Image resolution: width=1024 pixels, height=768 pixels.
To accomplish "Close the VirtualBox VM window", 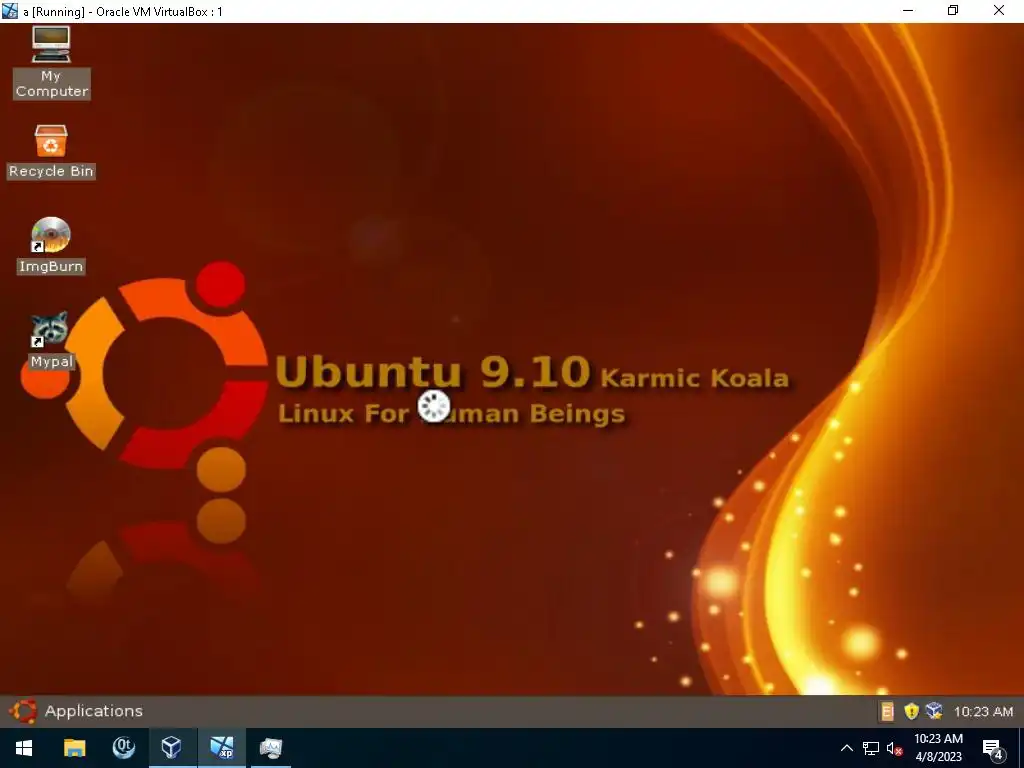I will 999,10.
